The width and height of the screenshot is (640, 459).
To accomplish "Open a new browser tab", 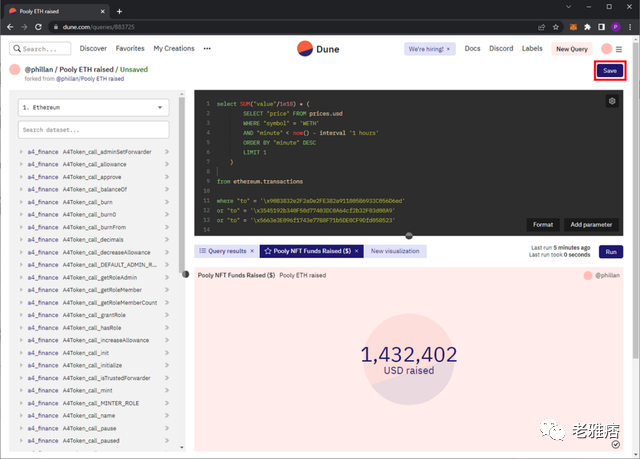I will (x=119, y=11).
